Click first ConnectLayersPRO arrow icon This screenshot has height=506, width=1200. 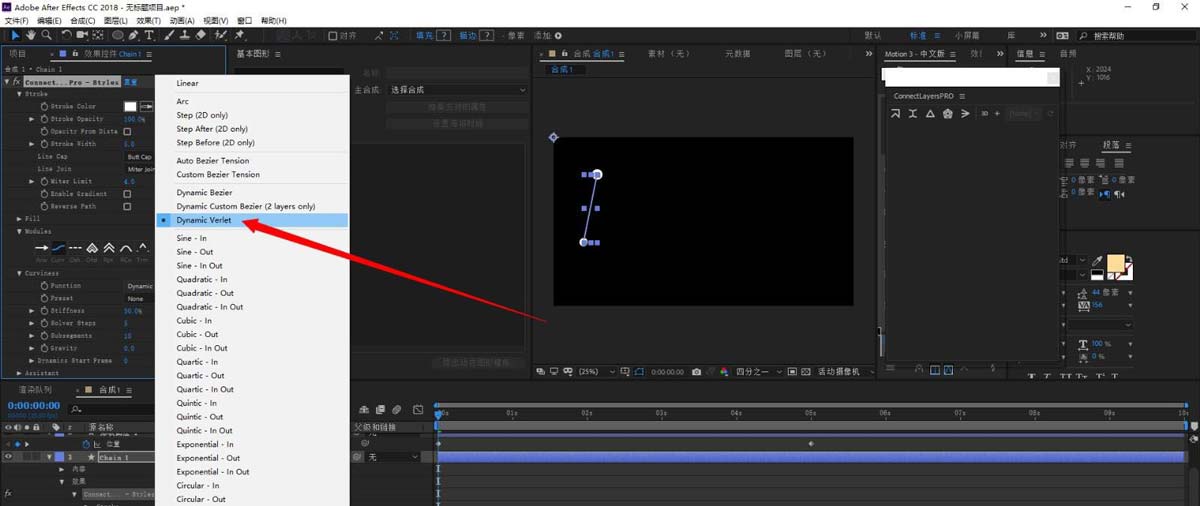click(896, 114)
